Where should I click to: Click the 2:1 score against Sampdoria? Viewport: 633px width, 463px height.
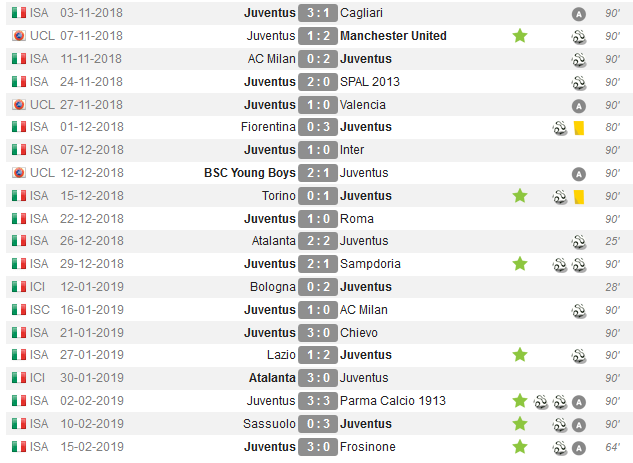317,264
